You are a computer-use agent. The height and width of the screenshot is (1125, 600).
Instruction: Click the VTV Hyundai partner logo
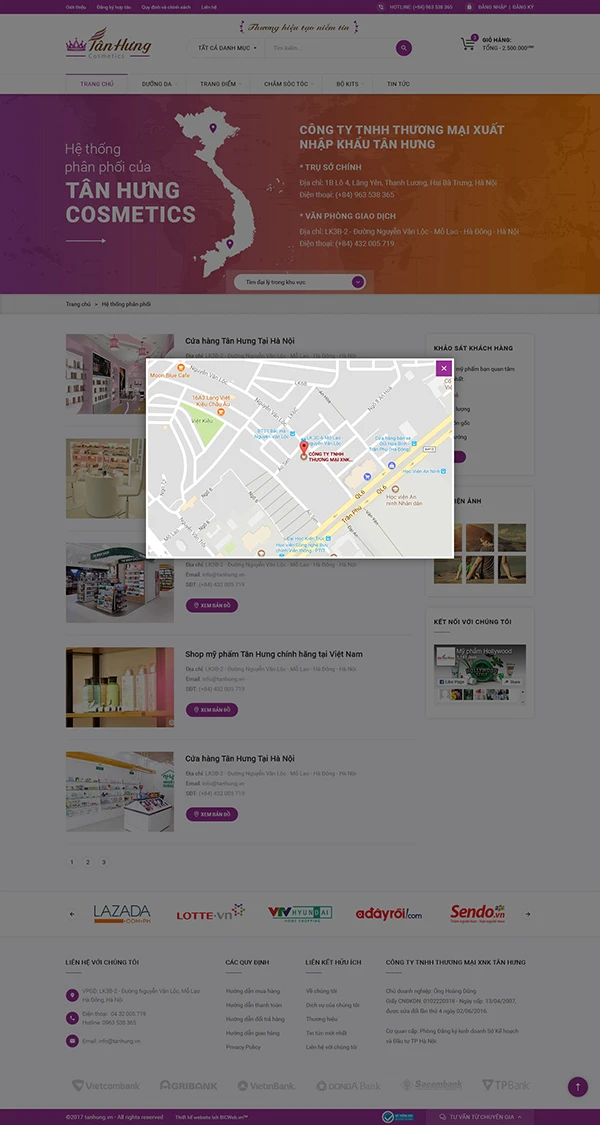[300, 913]
